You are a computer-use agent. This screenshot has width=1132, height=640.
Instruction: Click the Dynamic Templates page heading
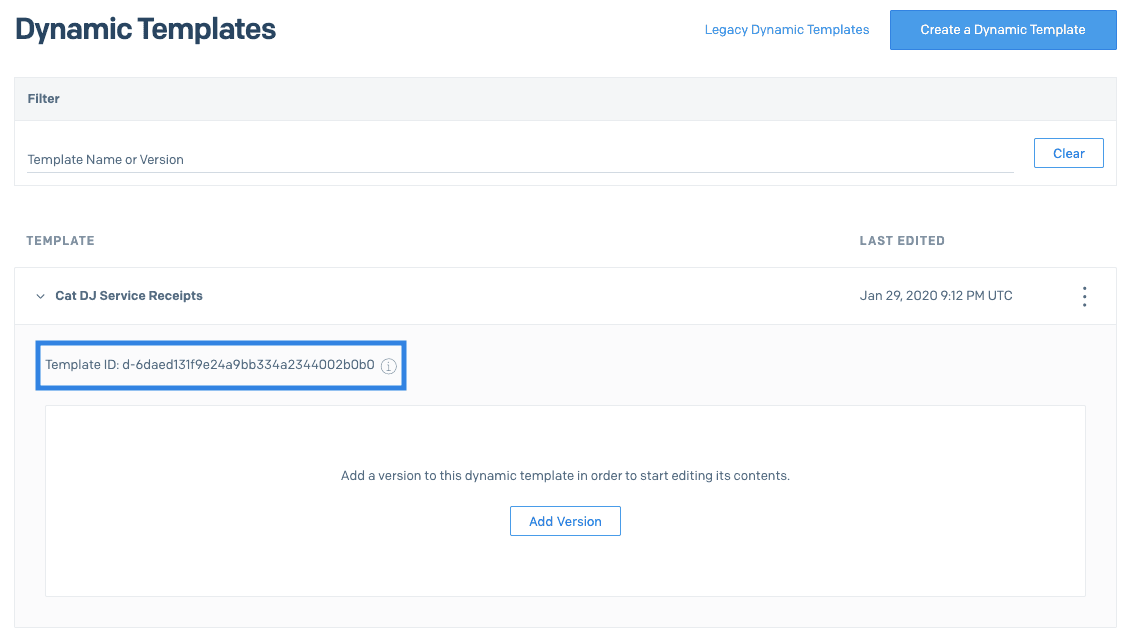click(145, 30)
